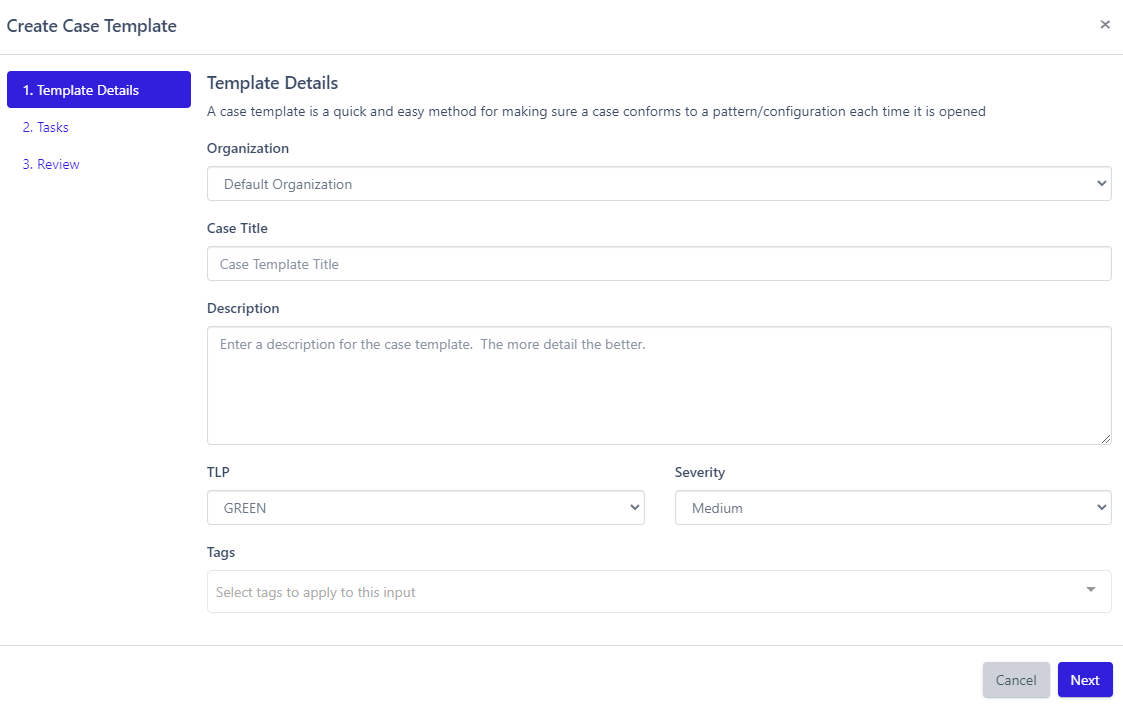Expand the Tags dropdown arrow
Image resolution: width=1123 pixels, height=707 pixels.
point(1091,590)
